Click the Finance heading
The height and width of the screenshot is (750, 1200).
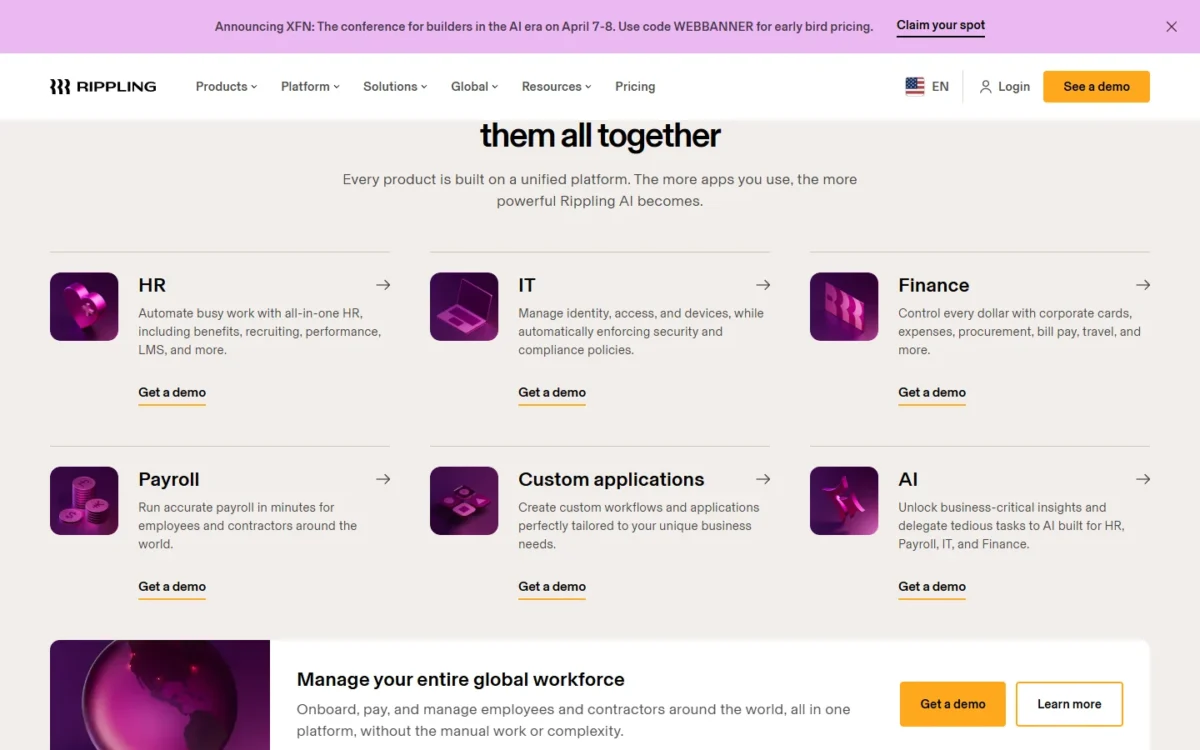[934, 285]
